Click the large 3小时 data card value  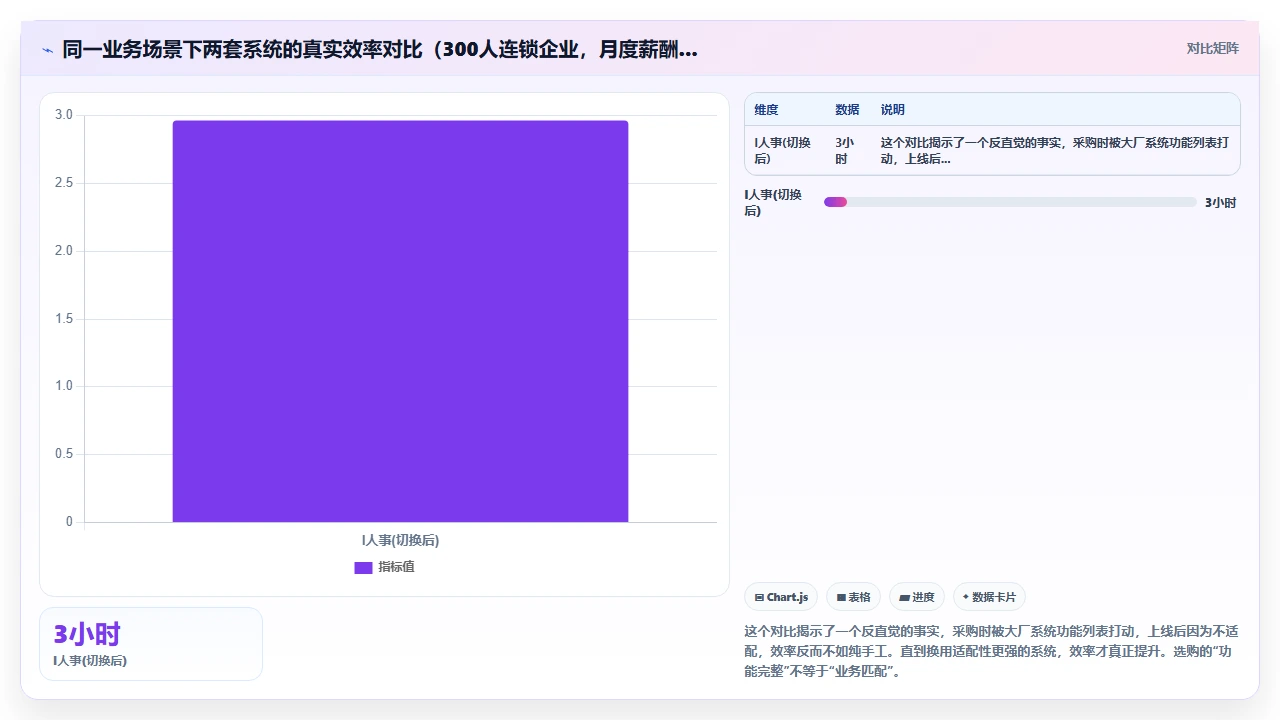(87, 634)
